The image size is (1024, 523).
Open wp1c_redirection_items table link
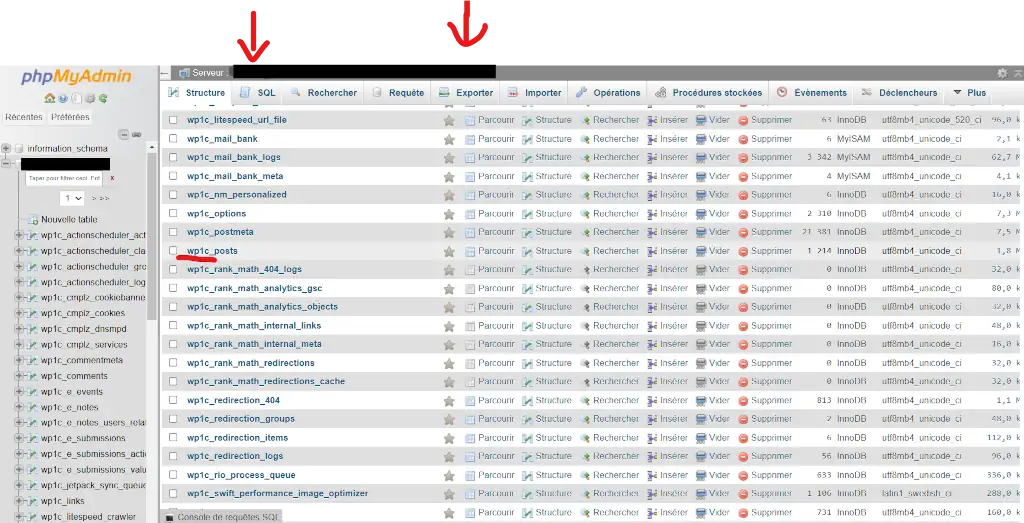(238, 437)
